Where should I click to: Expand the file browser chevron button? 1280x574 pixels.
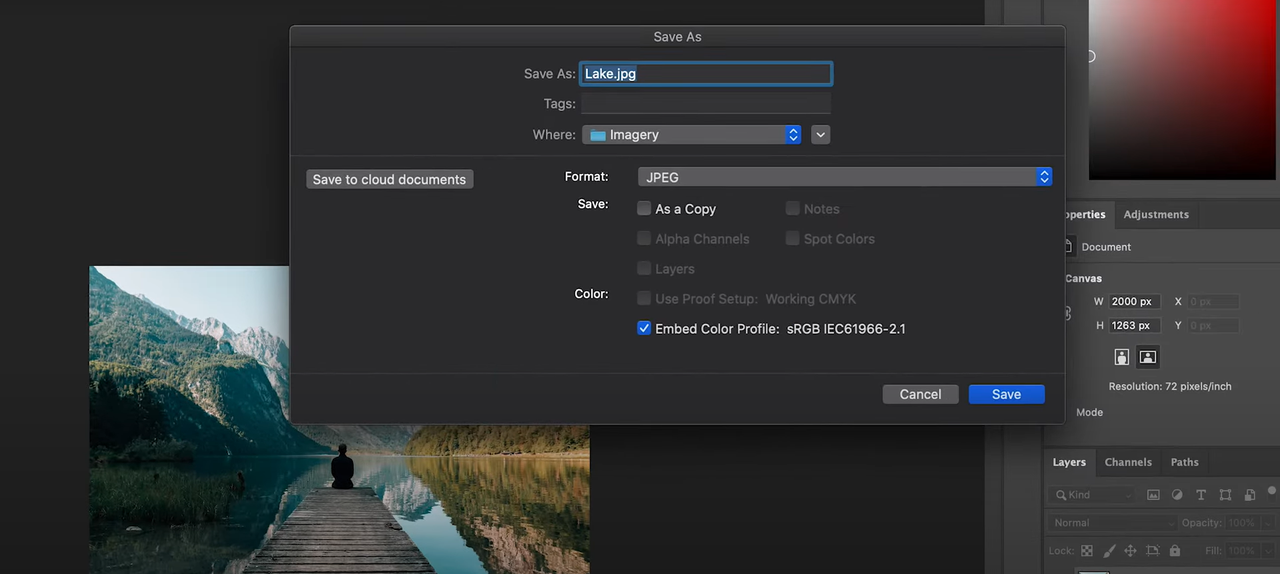820,134
